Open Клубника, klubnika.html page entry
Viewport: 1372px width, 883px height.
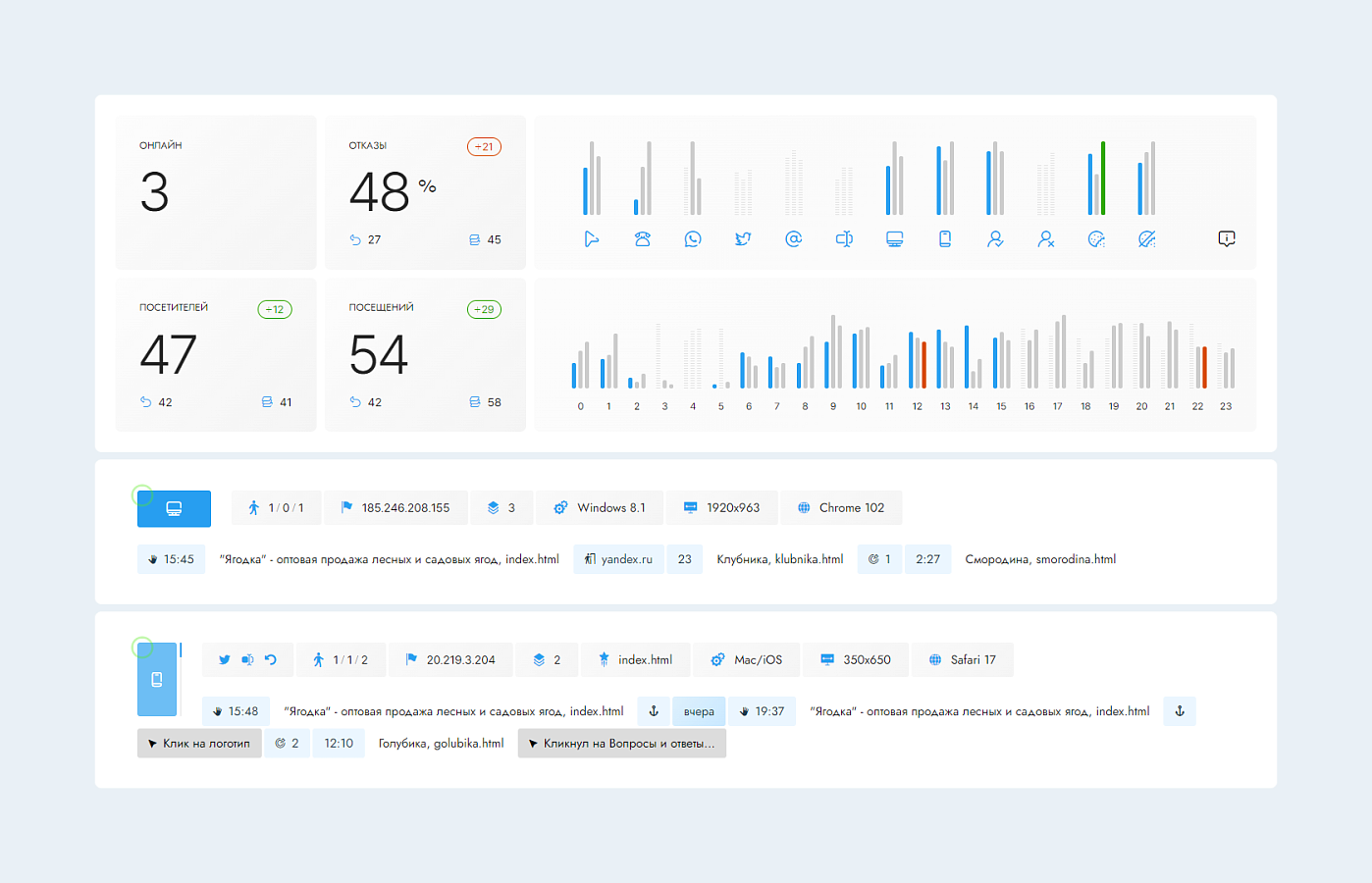pyautogui.click(x=780, y=559)
